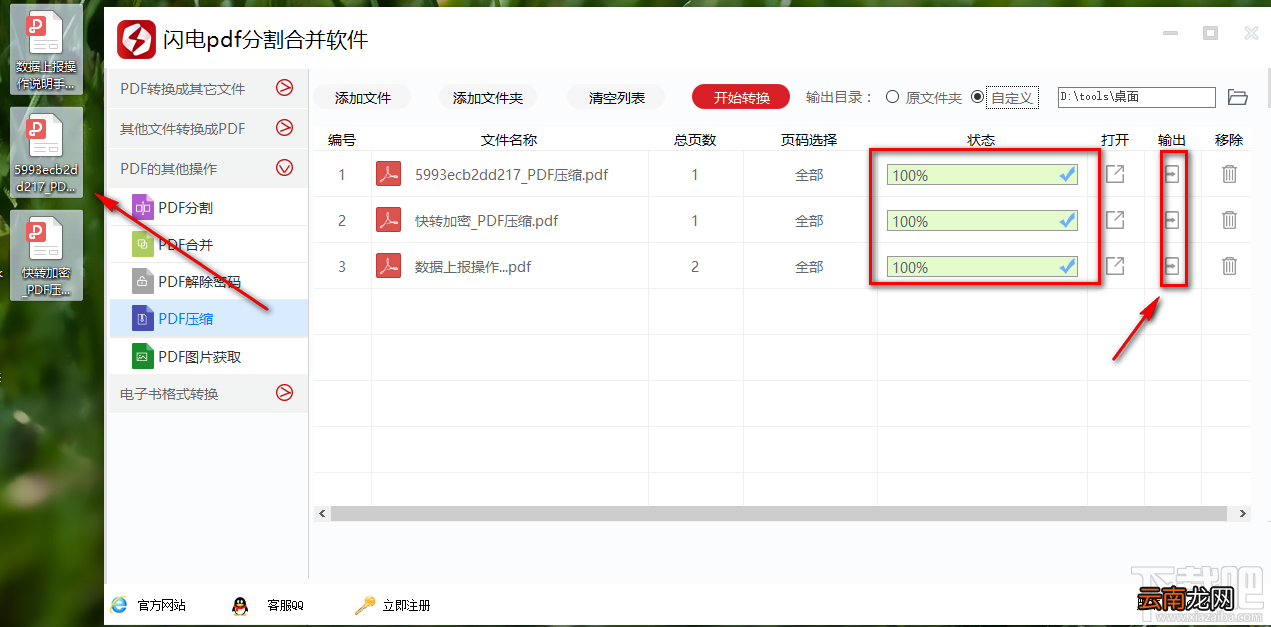Click the key icon beside 立即注册
Screen dimensions: 1271x627
(365, 605)
